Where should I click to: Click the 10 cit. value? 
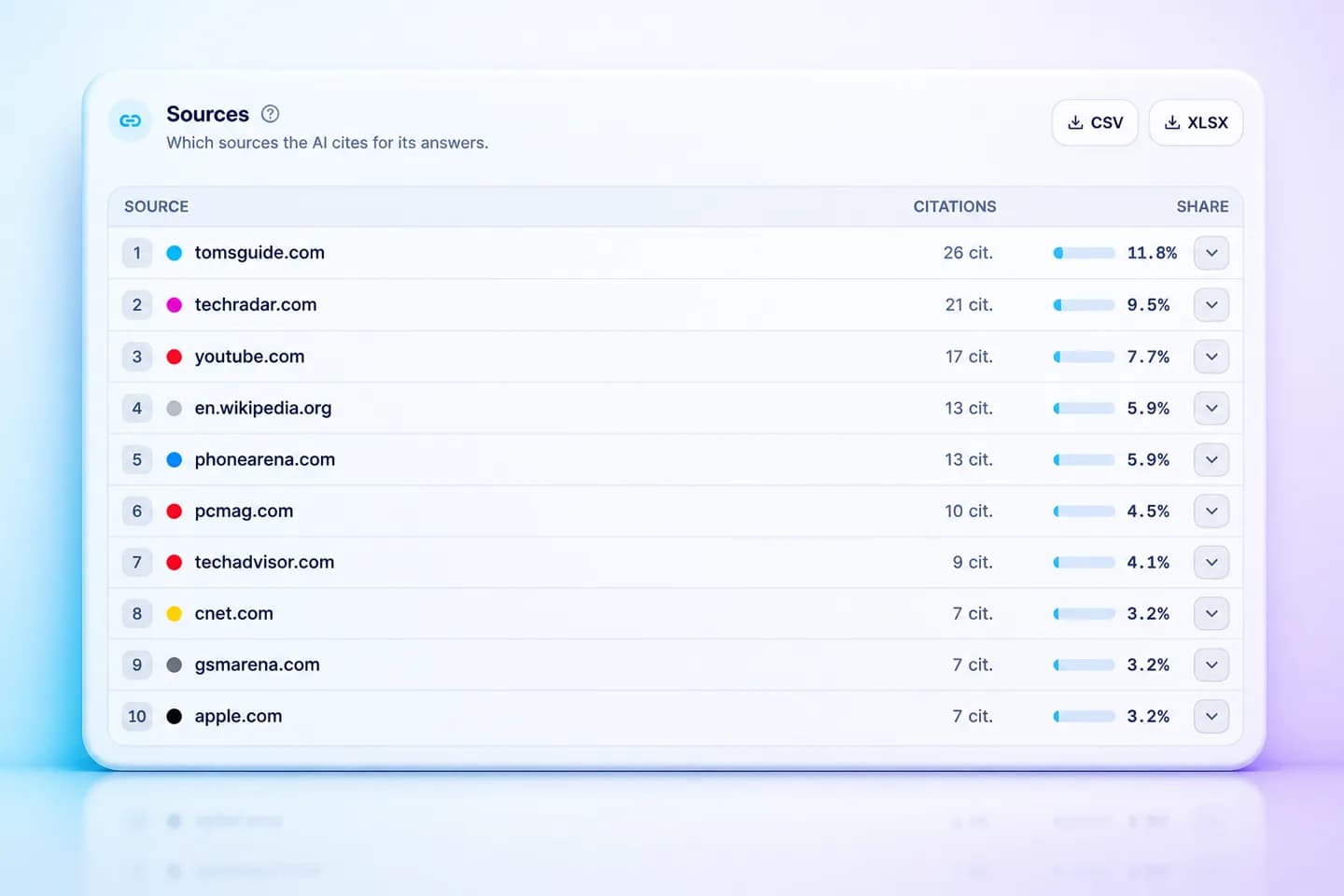point(969,511)
